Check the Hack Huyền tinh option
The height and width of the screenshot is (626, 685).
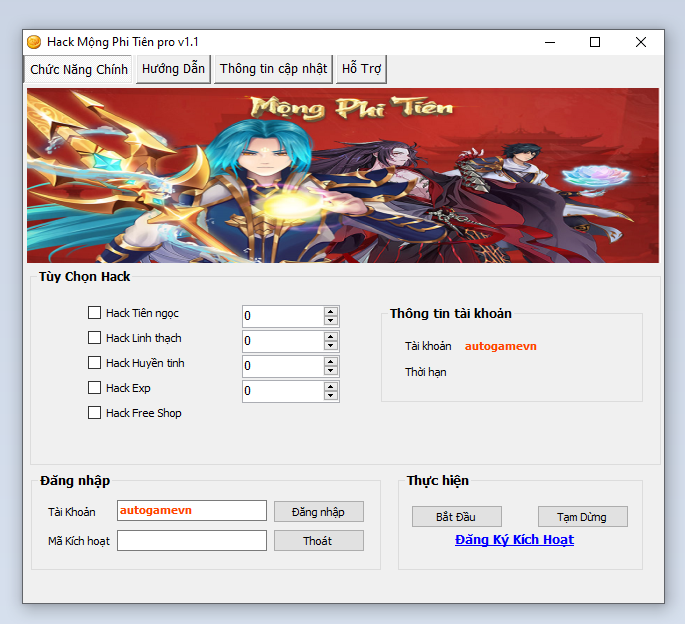[95, 363]
